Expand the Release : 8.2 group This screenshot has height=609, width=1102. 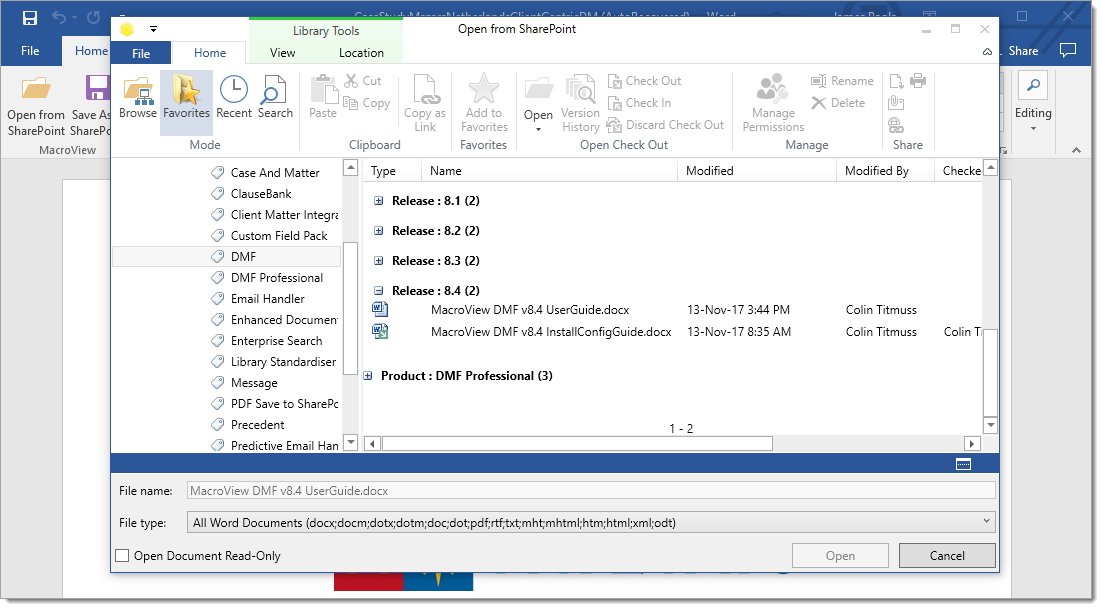coord(379,231)
